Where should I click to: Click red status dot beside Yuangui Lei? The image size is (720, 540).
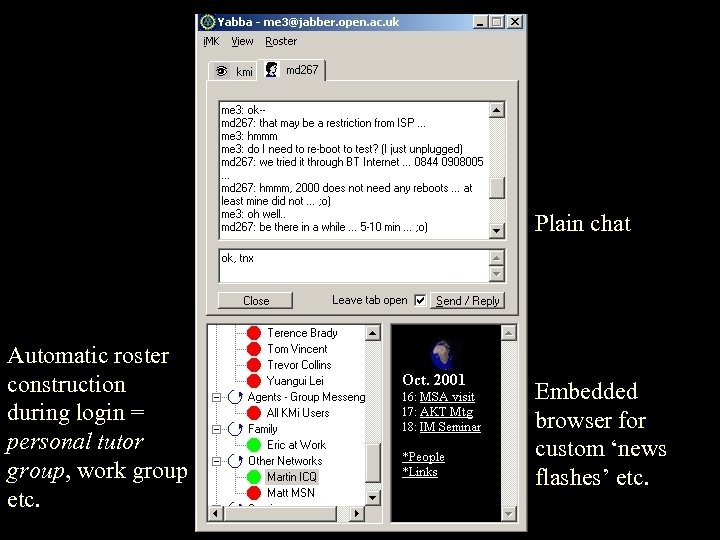tap(253, 381)
